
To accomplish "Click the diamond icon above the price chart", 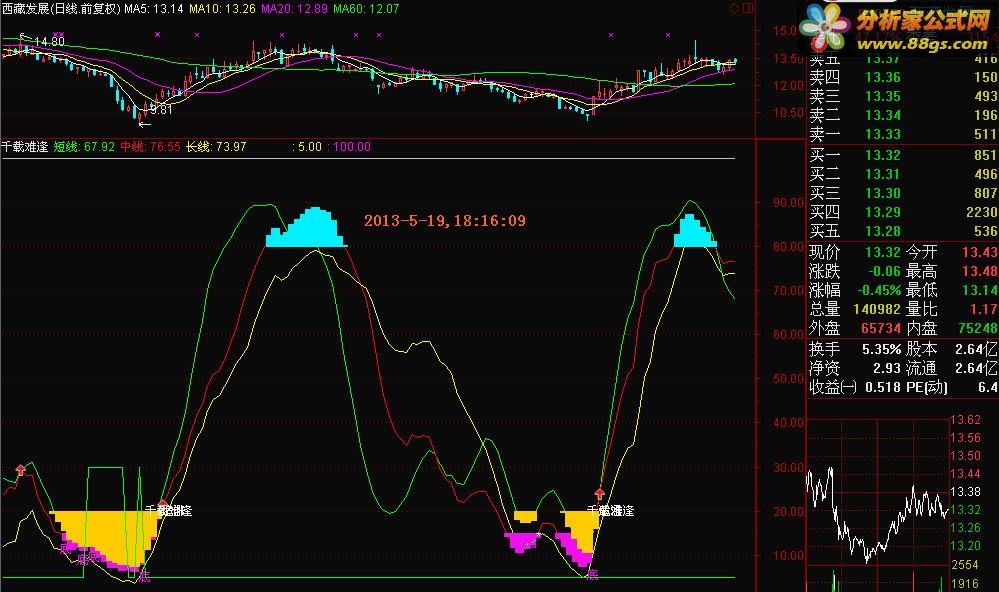I will coord(735,8).
